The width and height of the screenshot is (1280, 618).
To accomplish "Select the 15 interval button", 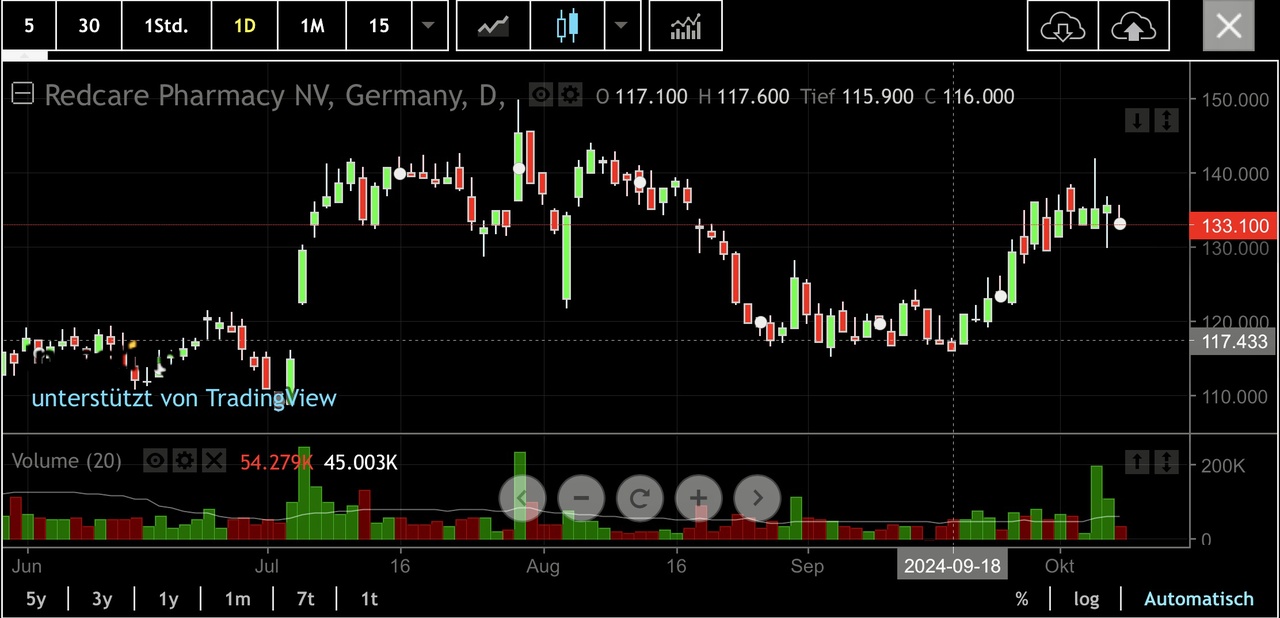I will click(379, 26).
